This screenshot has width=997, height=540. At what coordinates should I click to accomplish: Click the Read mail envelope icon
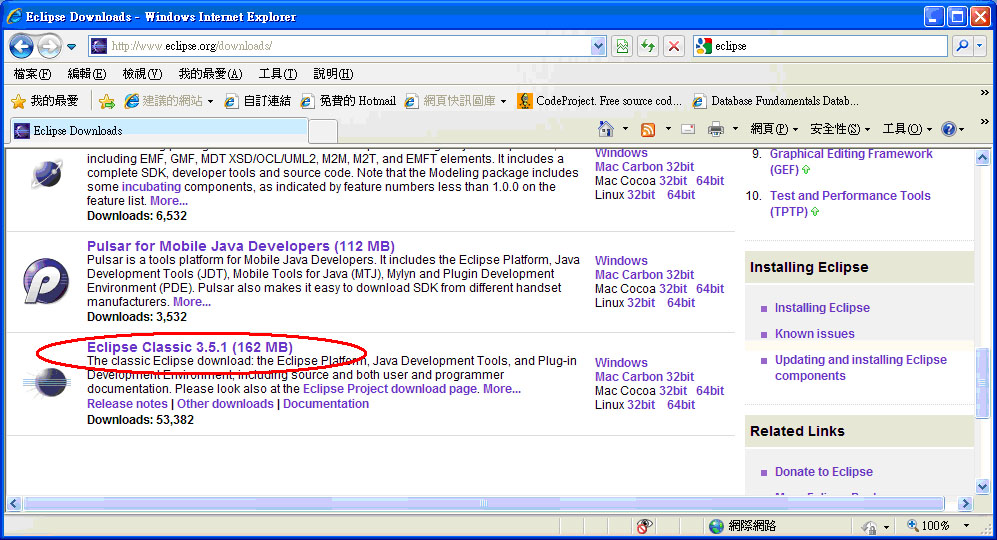pos(688,129)
